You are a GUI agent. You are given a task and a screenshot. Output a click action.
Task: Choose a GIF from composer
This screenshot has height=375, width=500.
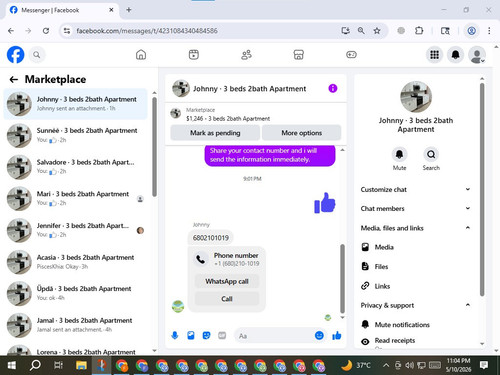[222, 335]
